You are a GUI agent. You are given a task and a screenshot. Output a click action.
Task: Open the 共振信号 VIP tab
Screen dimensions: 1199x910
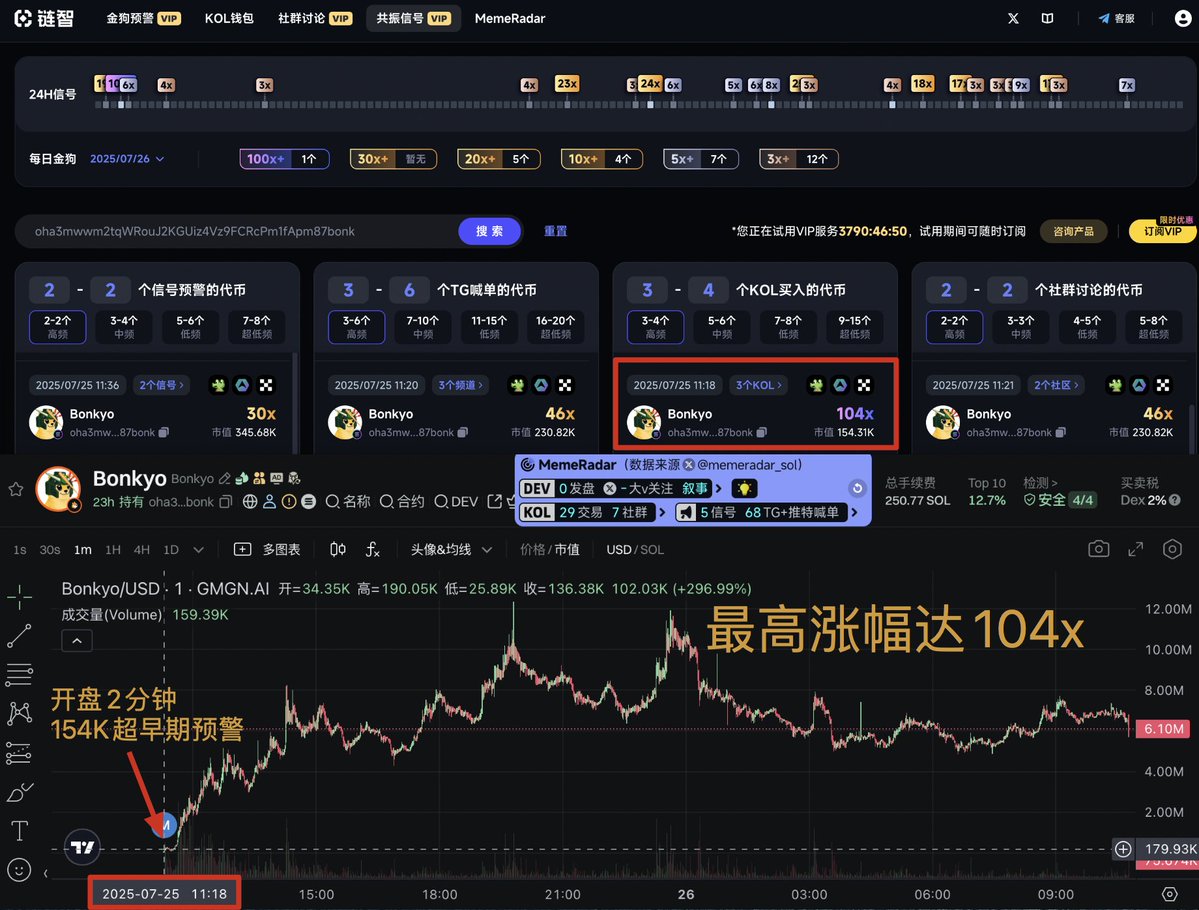(x=413, y=18)
